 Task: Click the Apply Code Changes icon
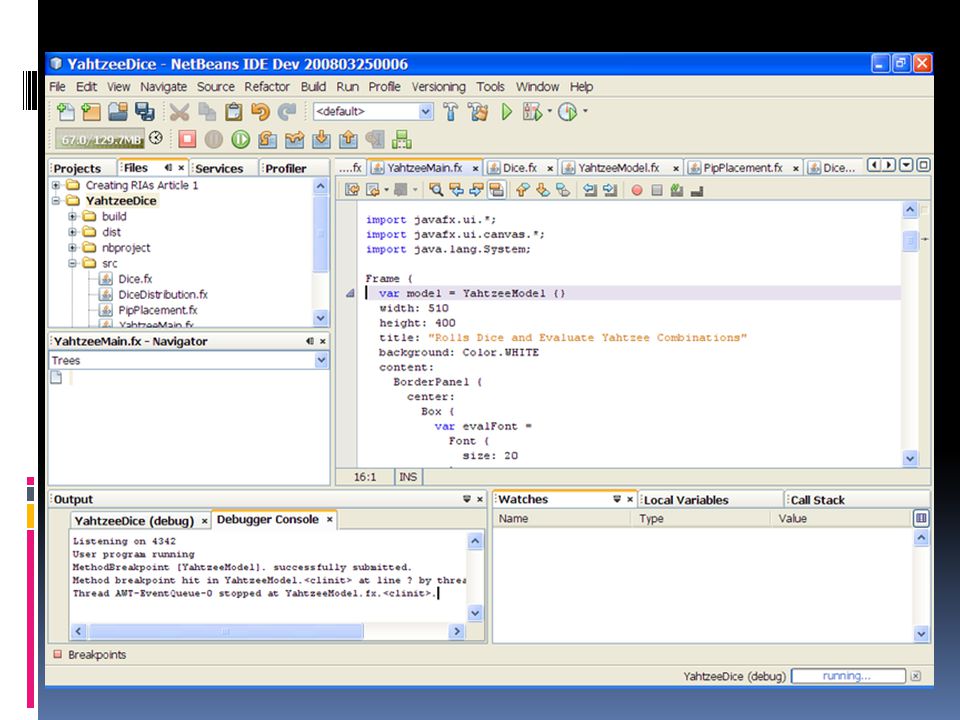pyautogui.click(x=401, y=140)
